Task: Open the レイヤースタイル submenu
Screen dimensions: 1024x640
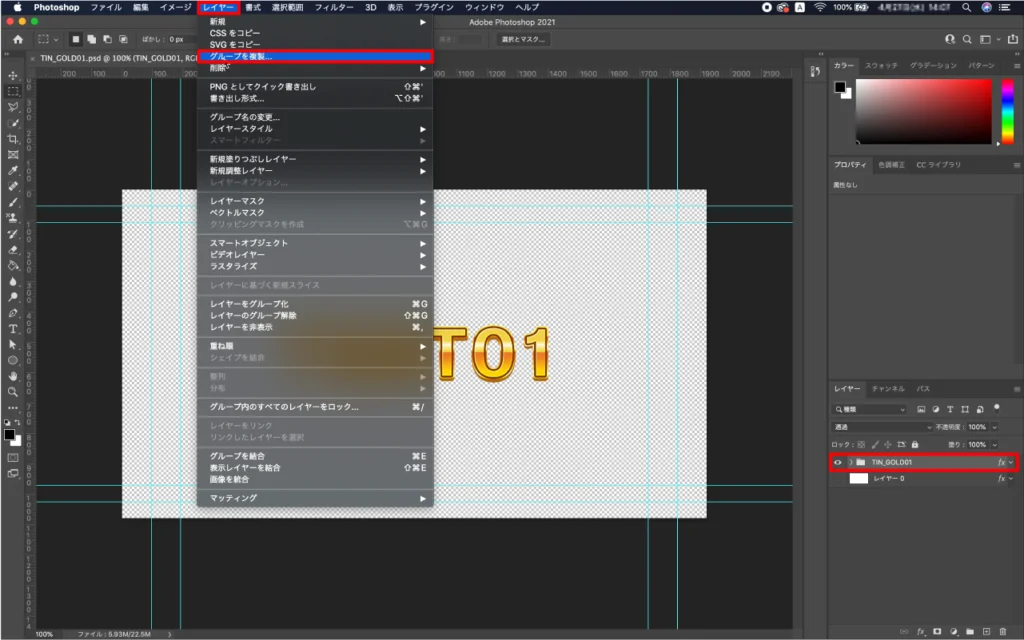Action: 315,129
